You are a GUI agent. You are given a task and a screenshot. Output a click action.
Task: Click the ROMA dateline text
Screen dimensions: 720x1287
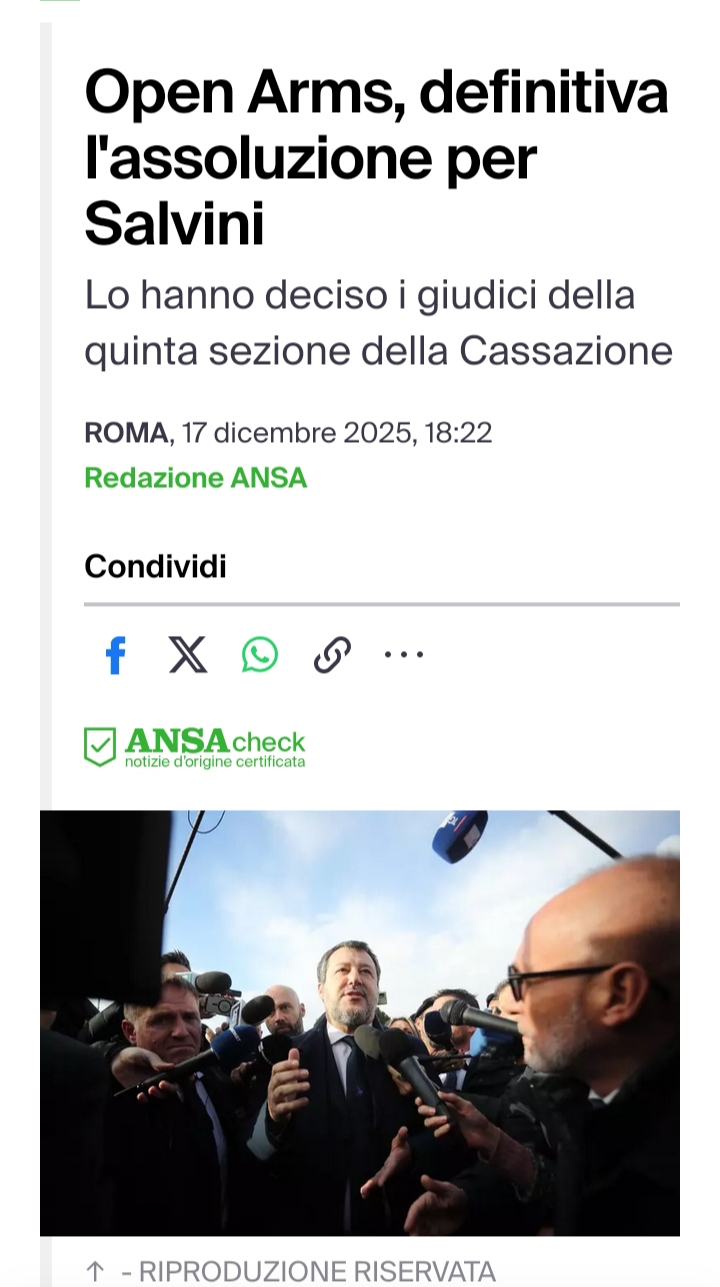click(x=126, y=433)
